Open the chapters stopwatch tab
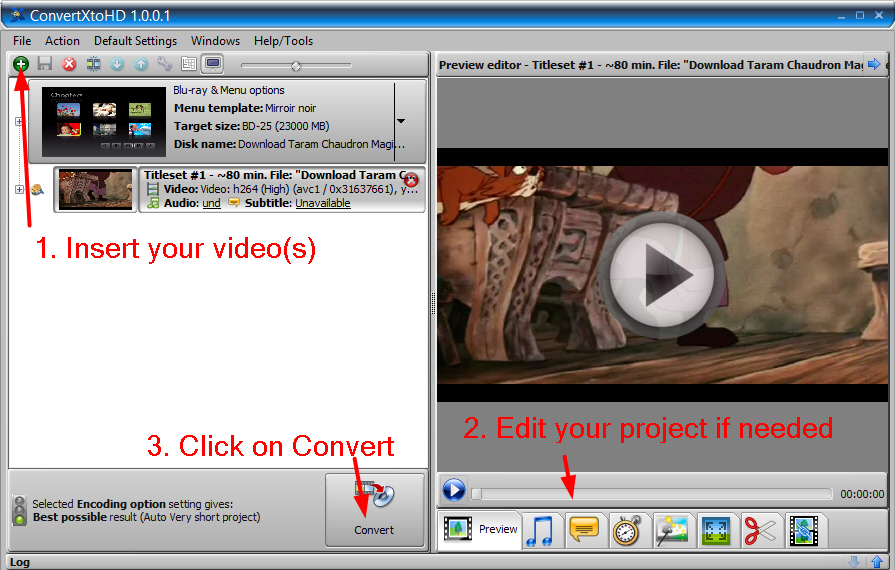The width and height of the screenshot is (895, 570). coord(627,530)
